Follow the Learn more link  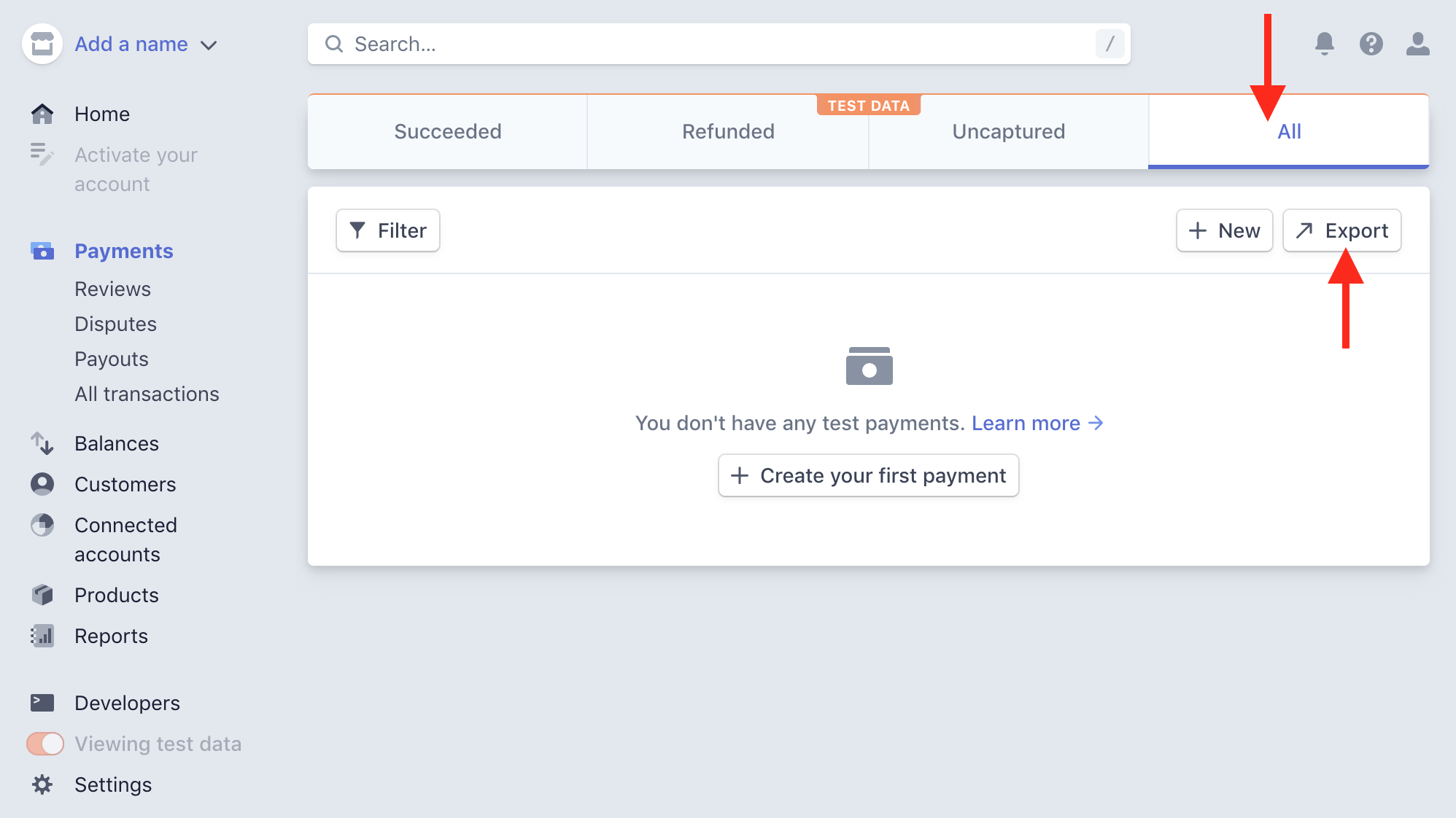pyautogui.click(x=1037, y=424)
